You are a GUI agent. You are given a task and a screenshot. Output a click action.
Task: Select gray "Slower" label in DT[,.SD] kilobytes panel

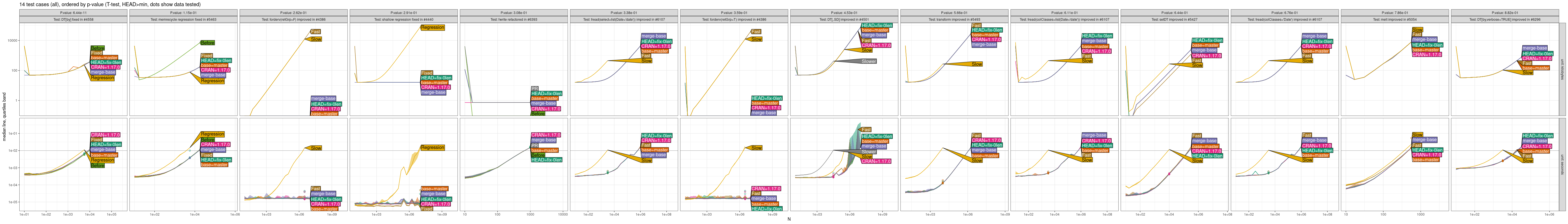[x=869, y=62]
